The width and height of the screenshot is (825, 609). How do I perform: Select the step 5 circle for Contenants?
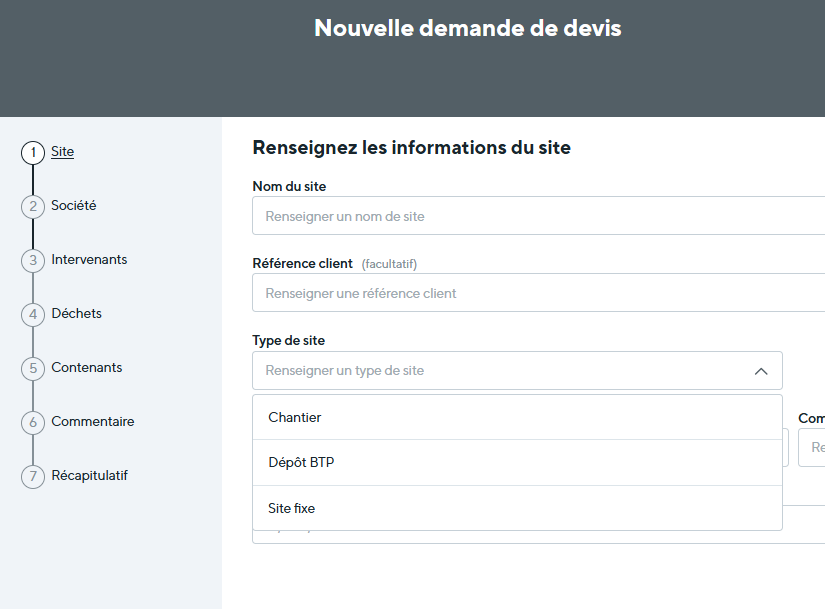33,369
